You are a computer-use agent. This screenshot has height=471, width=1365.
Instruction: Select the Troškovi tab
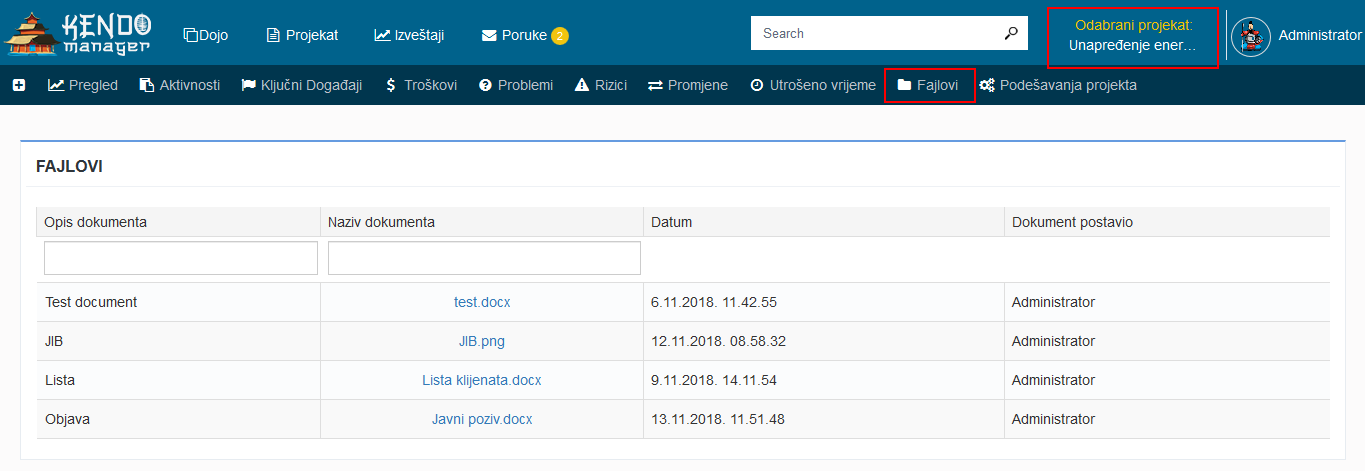pos(421,86)
